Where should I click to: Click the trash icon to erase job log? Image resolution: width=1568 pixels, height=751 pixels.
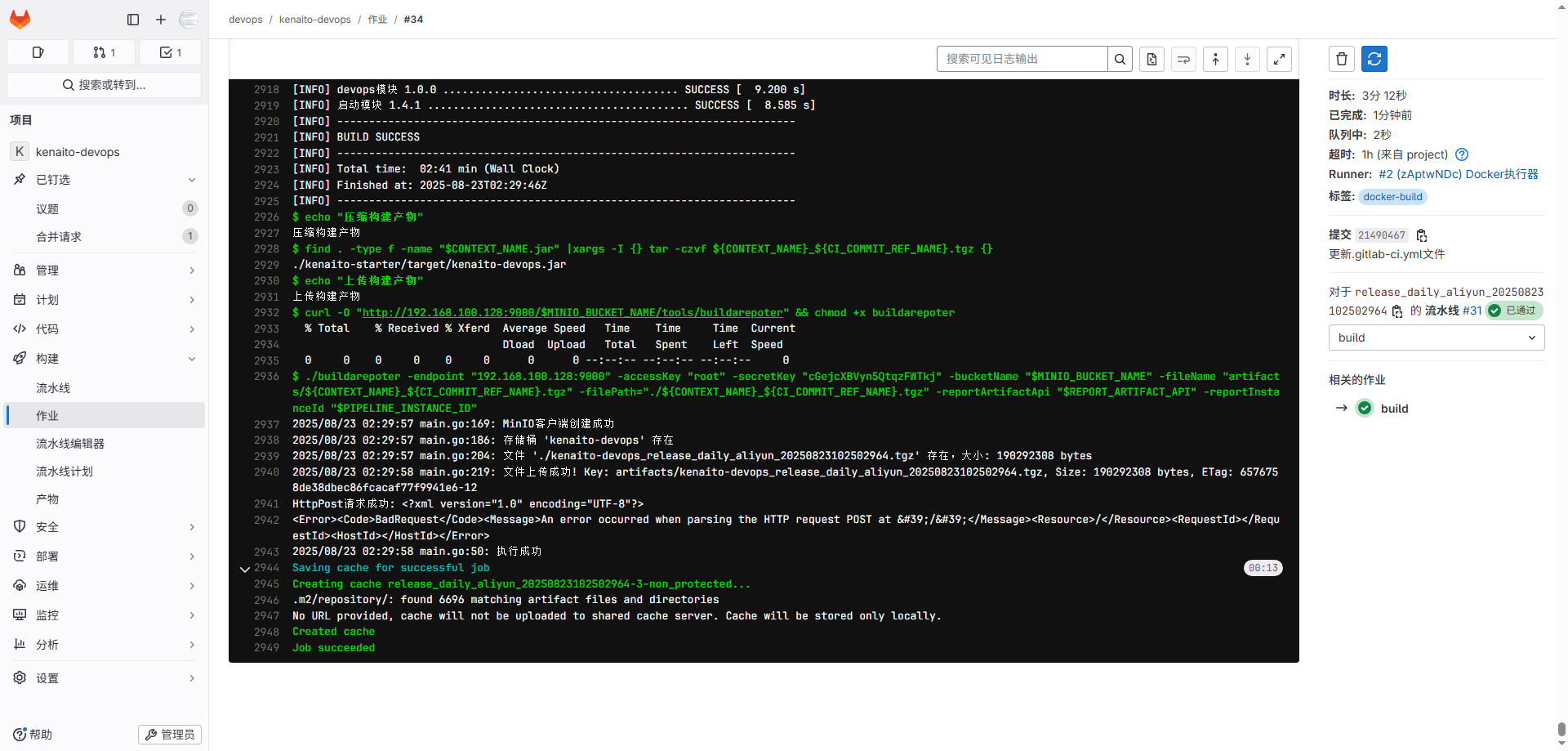1342,59
